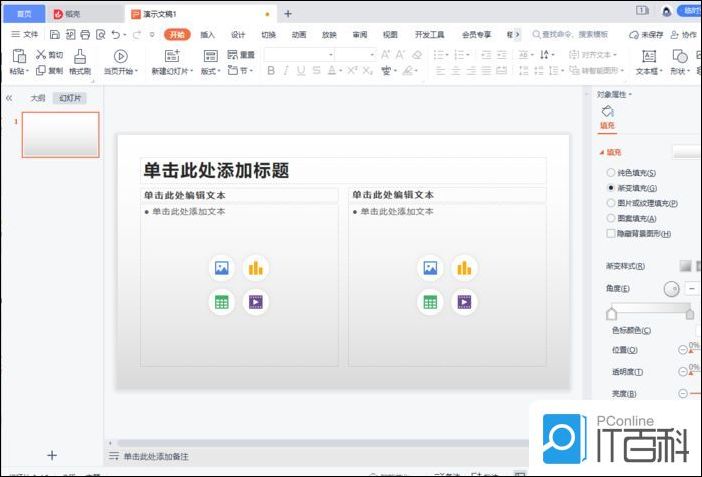The height and width of the screenshot is (477, 702).
Task: Switch to the Insert (插入) tab
Action: click(x=207, y=34)
